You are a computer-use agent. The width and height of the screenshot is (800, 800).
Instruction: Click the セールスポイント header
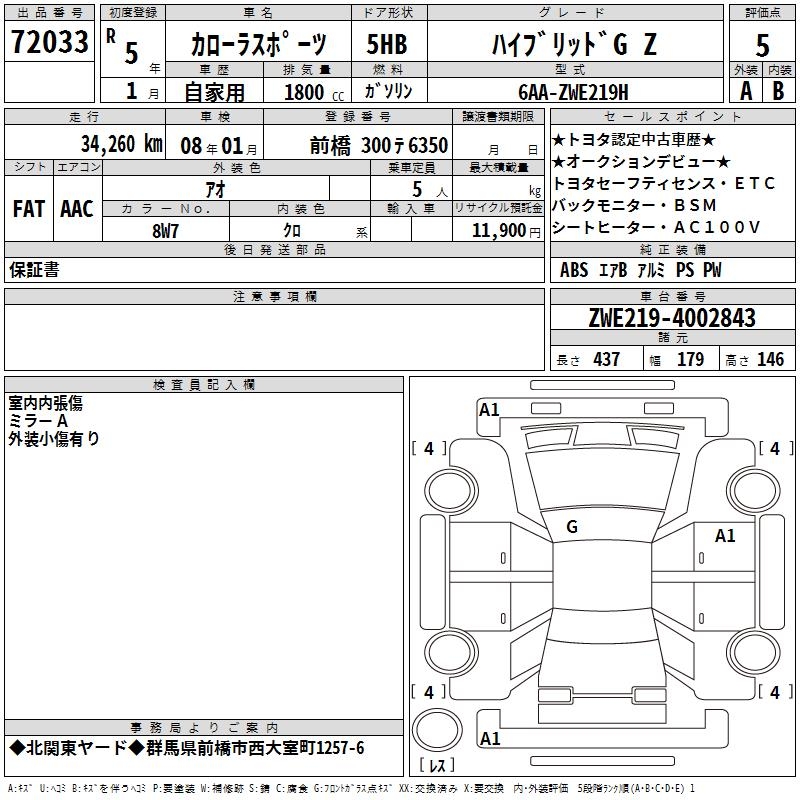(672, 116)
